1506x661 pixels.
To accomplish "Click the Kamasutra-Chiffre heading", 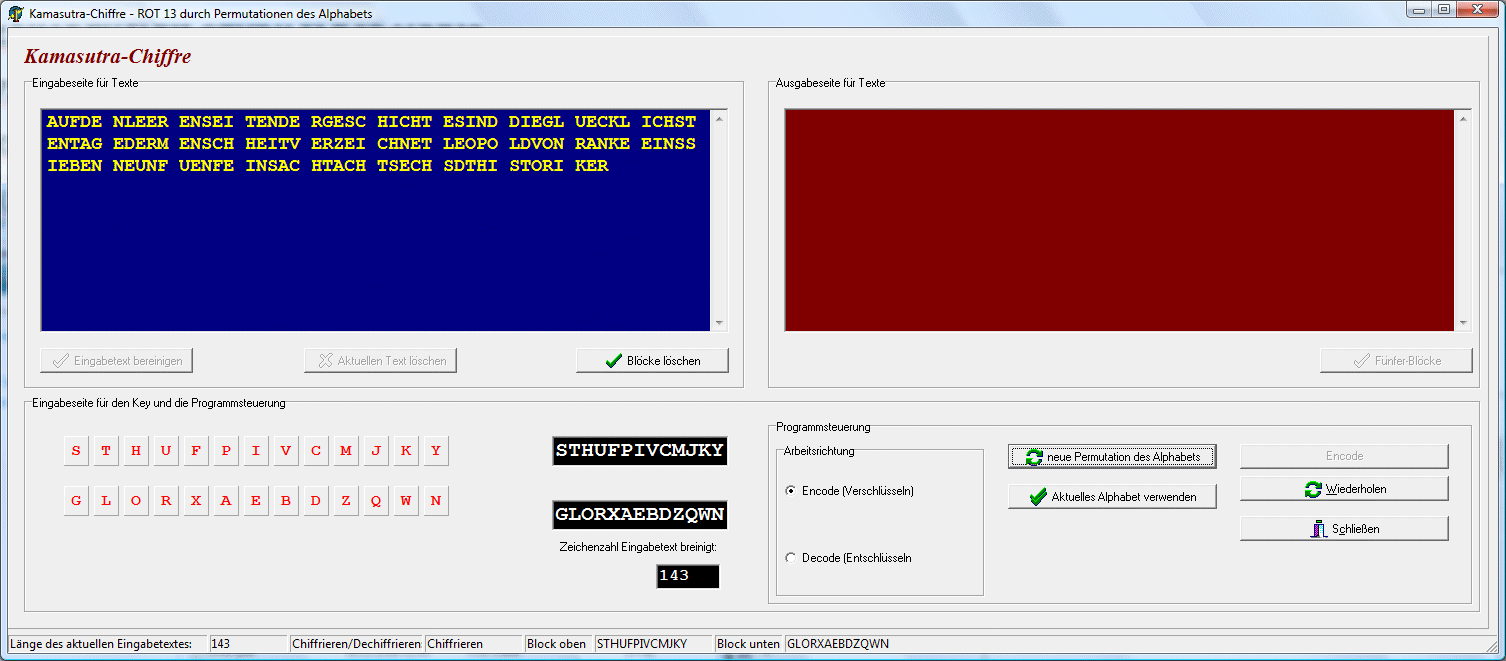I will pos(108,56).
